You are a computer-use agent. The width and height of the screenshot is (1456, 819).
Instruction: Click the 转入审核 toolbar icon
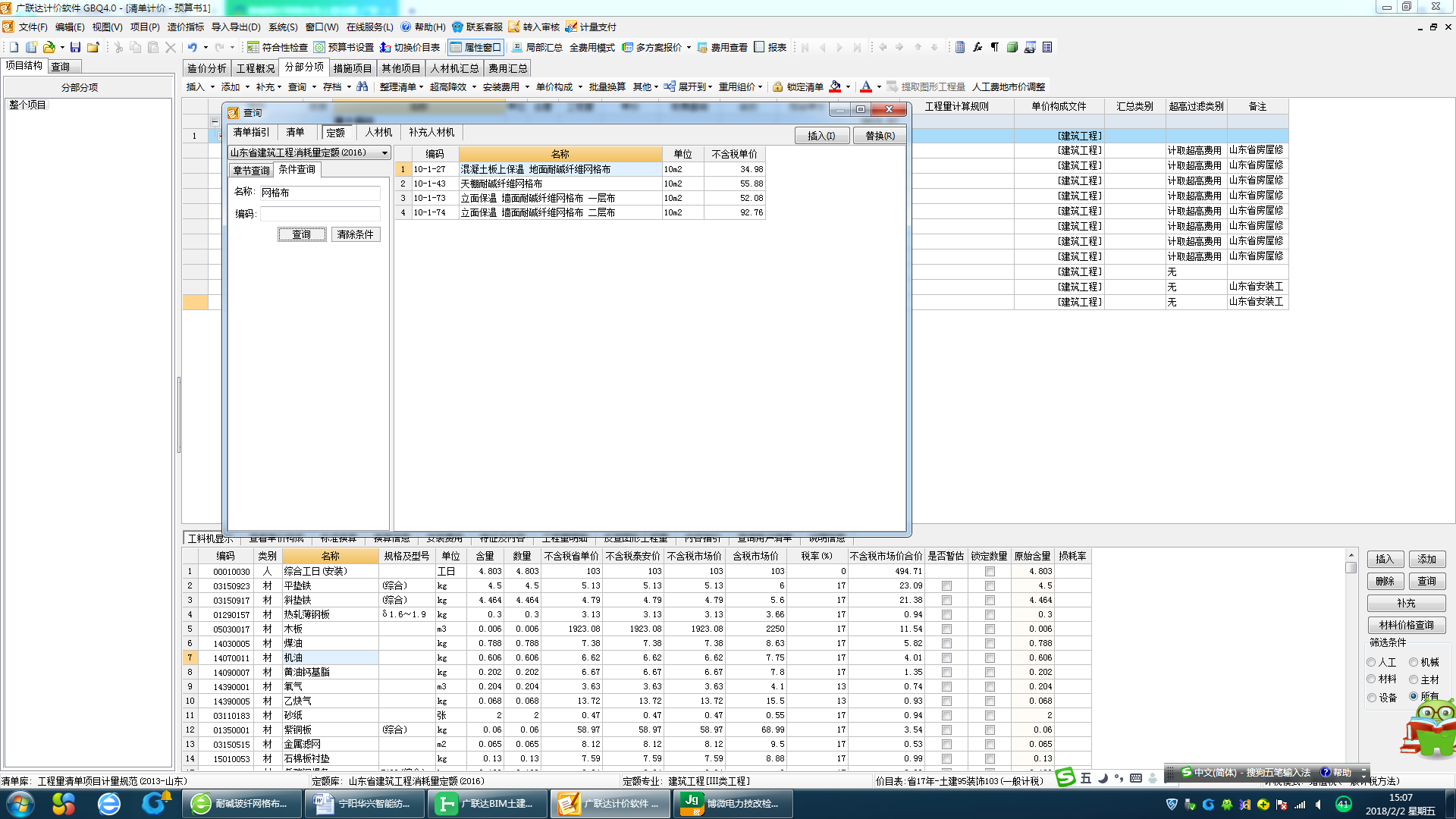pos(514,27)
